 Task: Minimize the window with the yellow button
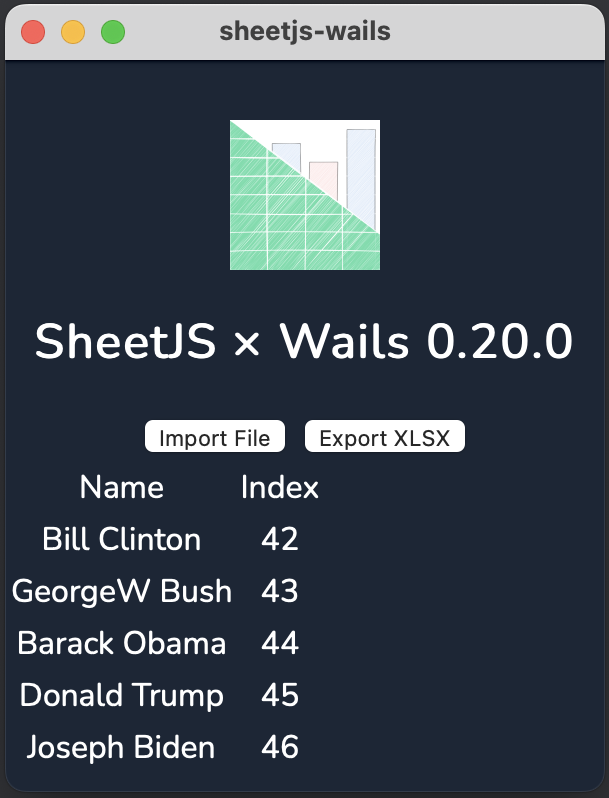point(73,32)
